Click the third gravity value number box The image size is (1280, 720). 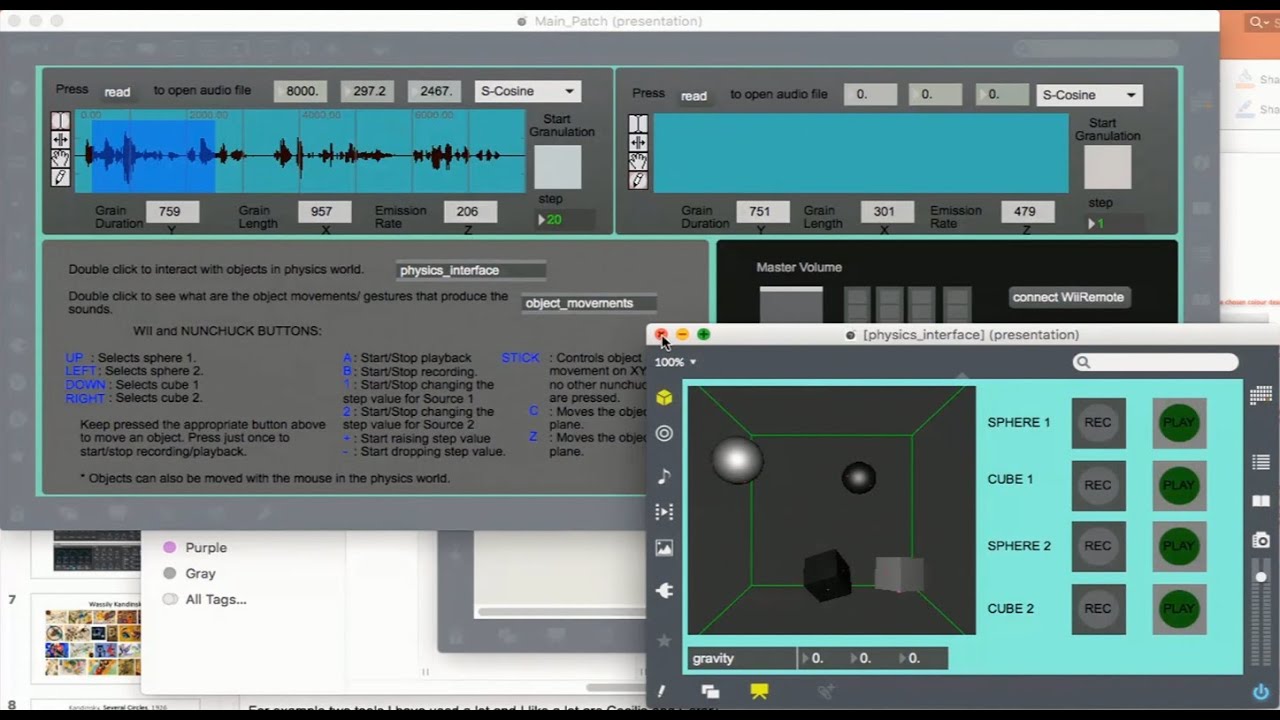[923, 658]
